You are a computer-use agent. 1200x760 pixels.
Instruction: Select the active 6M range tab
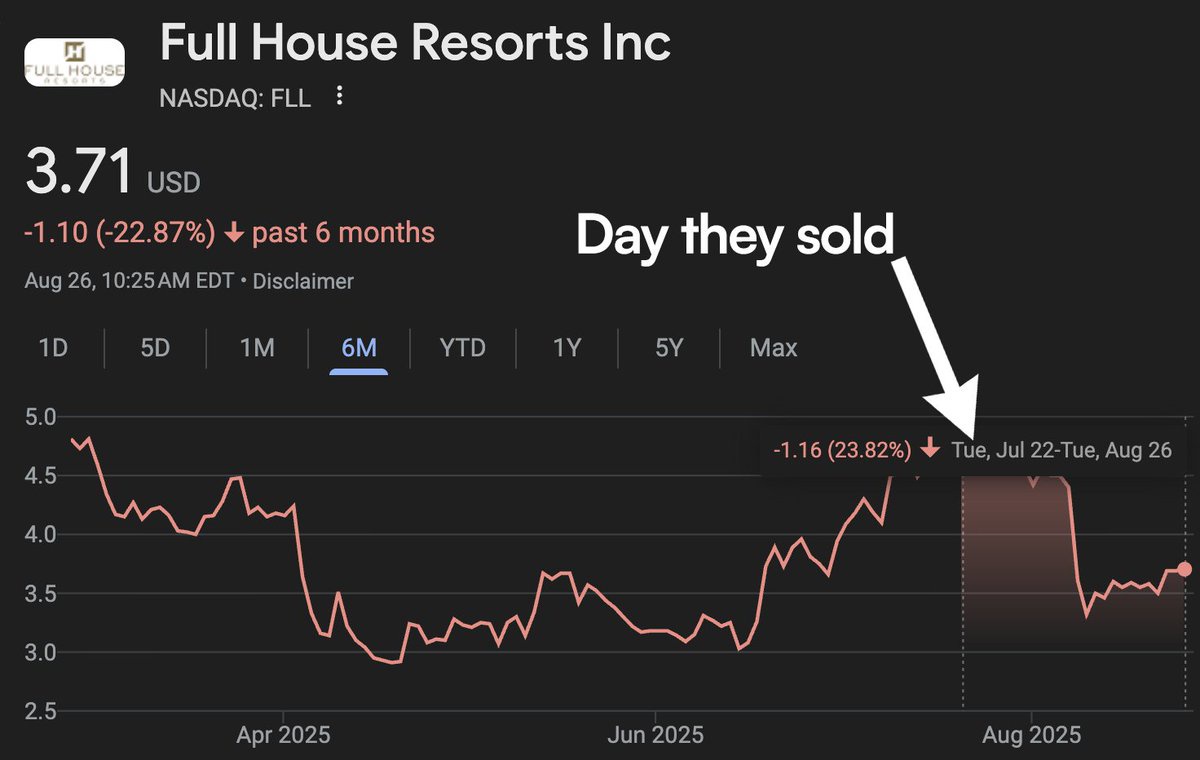[x=358, y=348]
